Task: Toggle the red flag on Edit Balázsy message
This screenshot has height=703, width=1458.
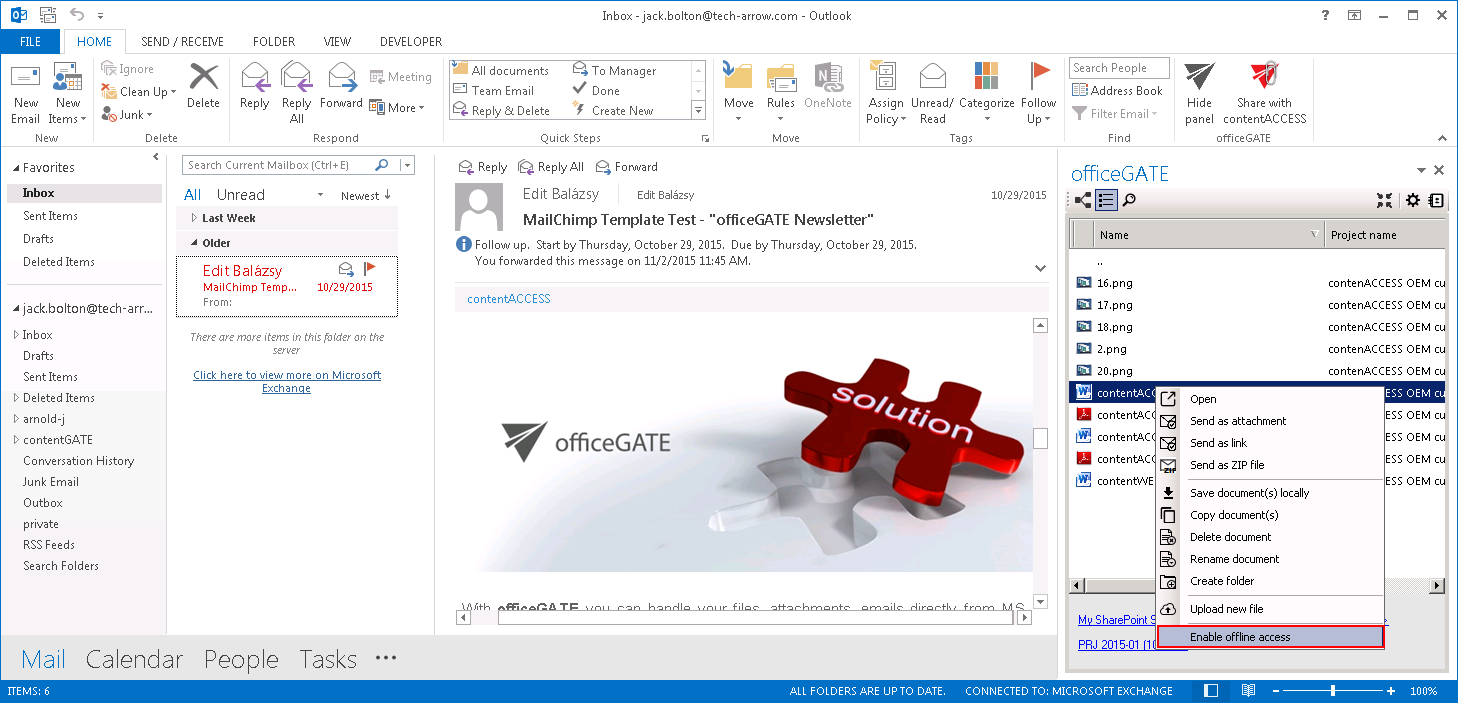Action: click(x=370, y=268)
